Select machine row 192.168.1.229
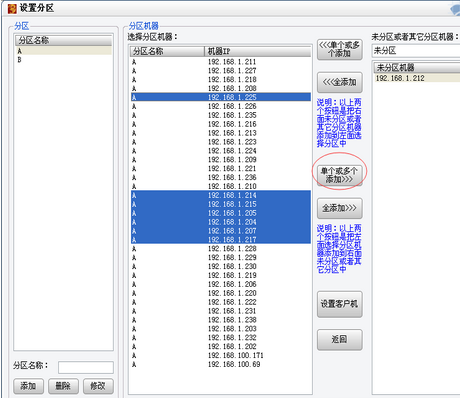The image size is (460, 398). pyautogui.click(x=221, y=257)
